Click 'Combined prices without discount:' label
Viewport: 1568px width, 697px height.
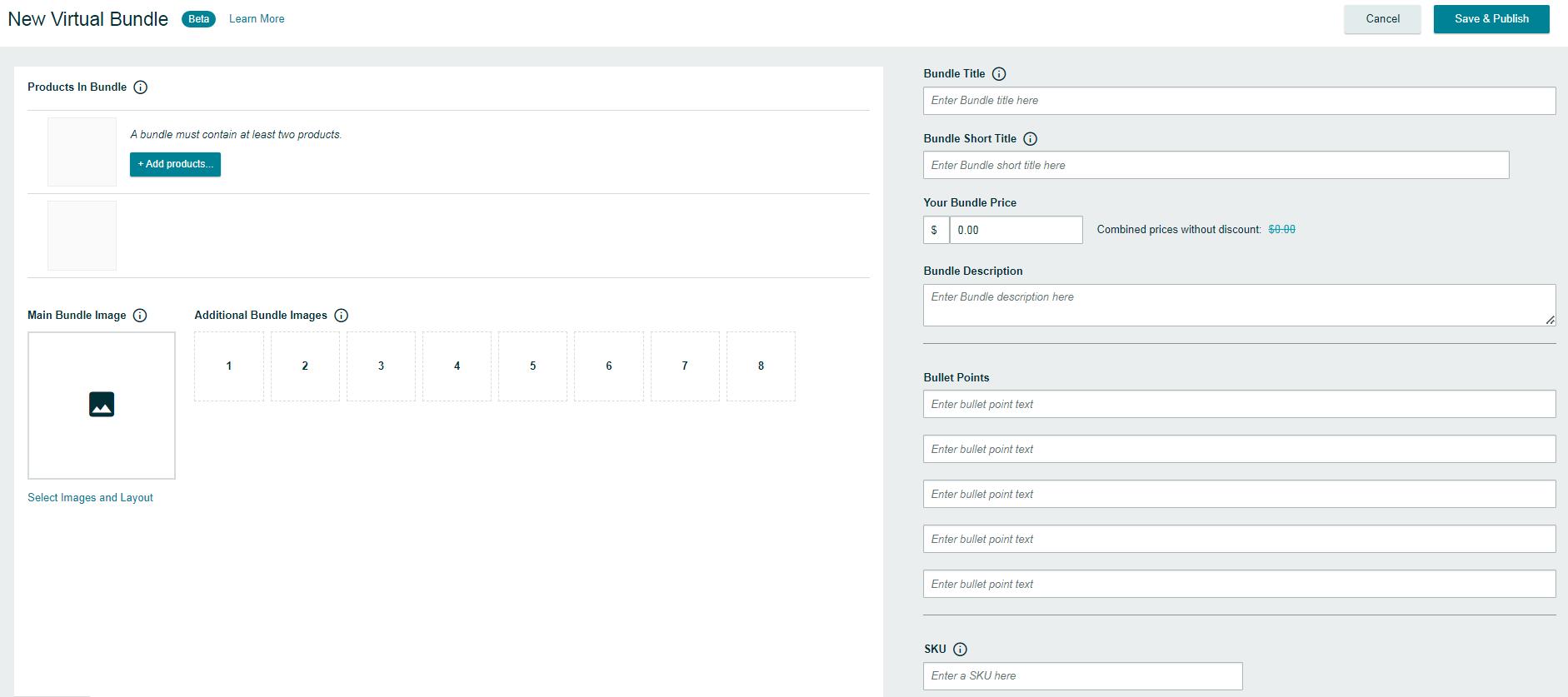(1179, 230)
